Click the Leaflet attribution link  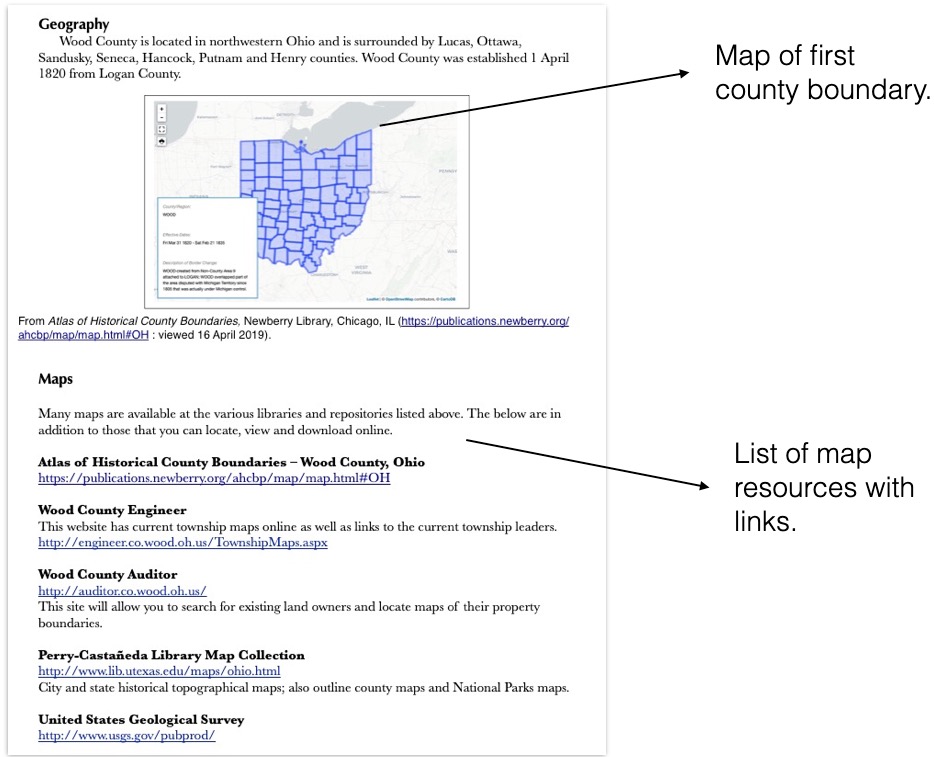371,299
